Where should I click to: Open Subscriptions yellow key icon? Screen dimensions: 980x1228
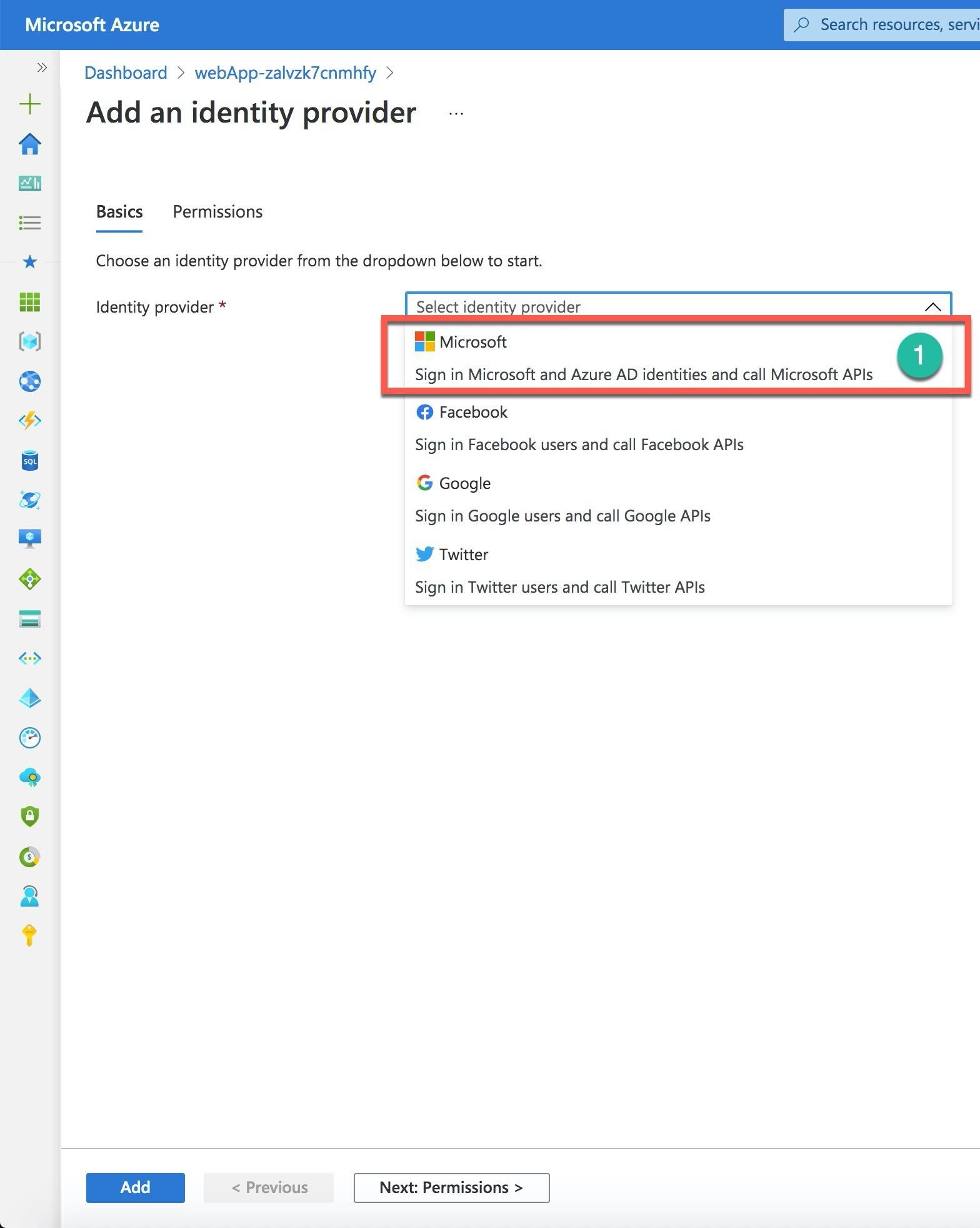(x=30, y=936)
